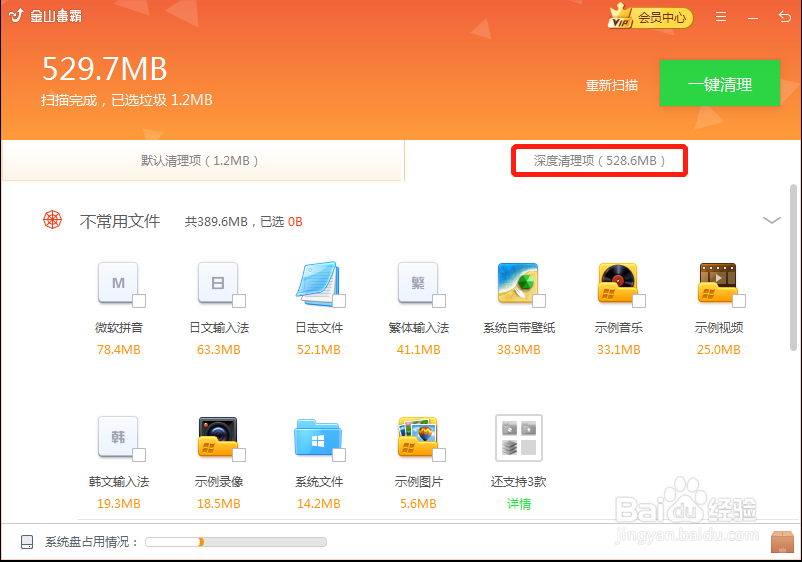Click the 示例录像 camera folder icon
The image size is (802, 562).
(x=218, y=437)
